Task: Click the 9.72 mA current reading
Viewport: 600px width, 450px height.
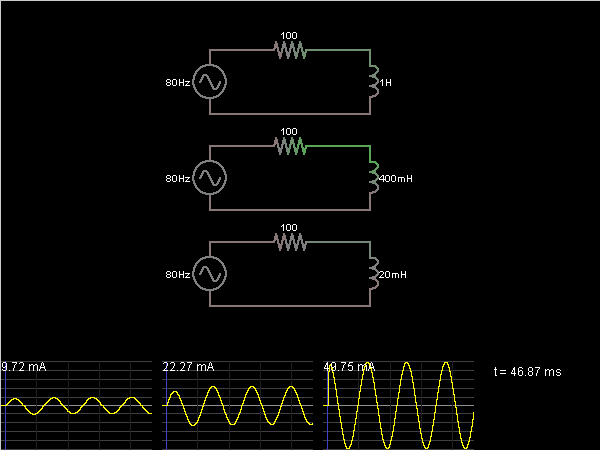Action: (x=24, y=367)
